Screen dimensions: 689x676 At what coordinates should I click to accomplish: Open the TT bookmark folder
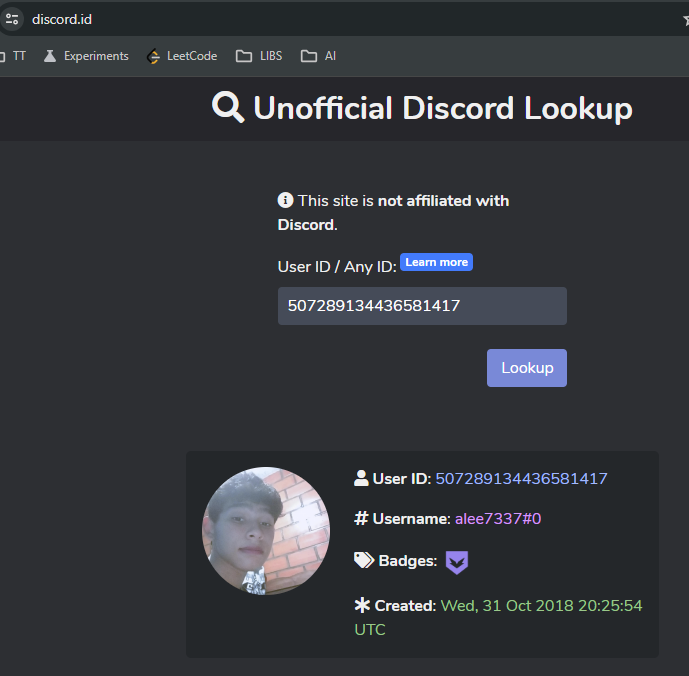point(13,56)
